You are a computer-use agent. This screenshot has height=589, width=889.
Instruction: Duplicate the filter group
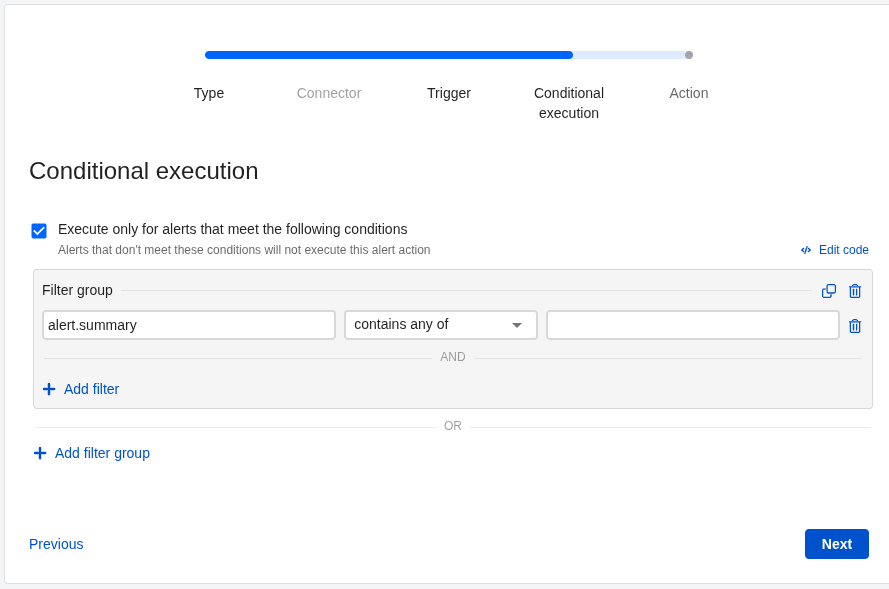point(829,291)
